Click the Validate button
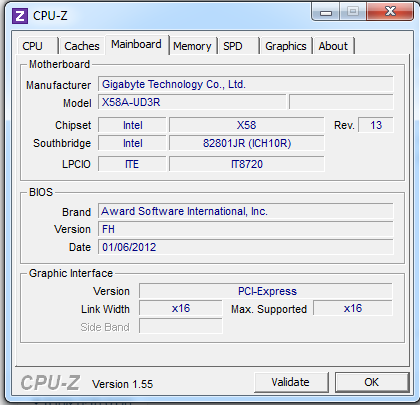The image size is (420, 405). coord(291,382)
